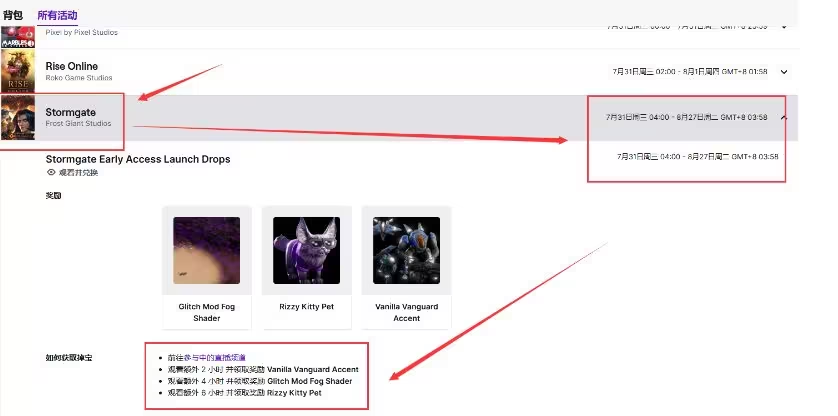This screenshot has width=838, height=416.
Task: Click the 奖励 section label
Action: 53,196
